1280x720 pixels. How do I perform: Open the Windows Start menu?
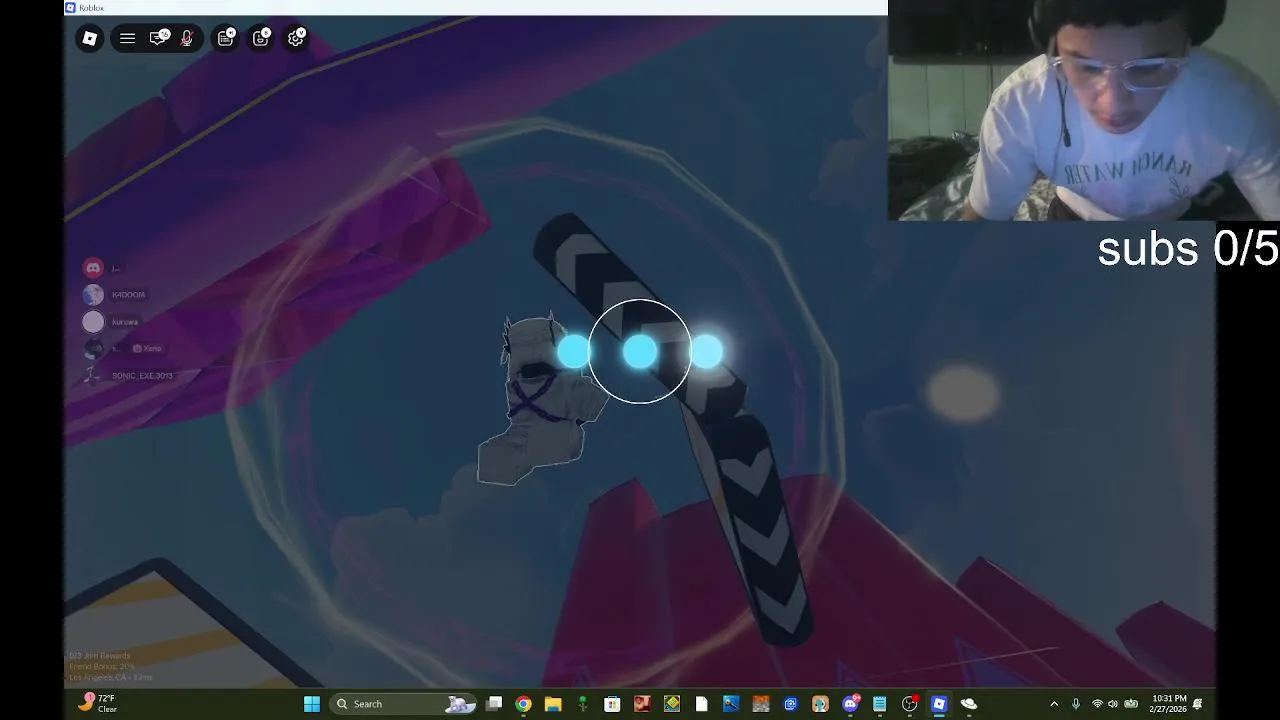pyautogui.click(x=312, y=704)
